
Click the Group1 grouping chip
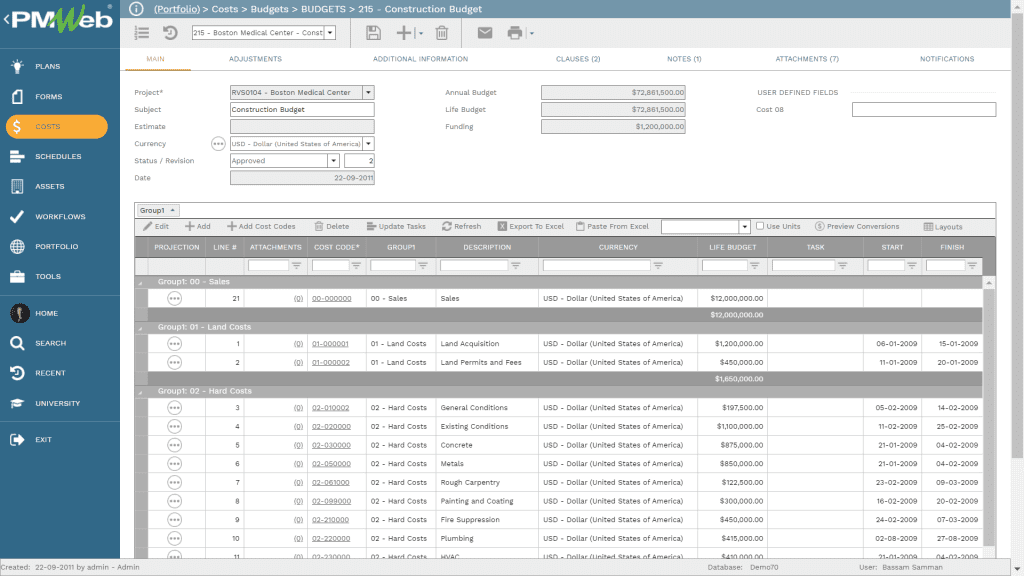(x=157, y=210)
